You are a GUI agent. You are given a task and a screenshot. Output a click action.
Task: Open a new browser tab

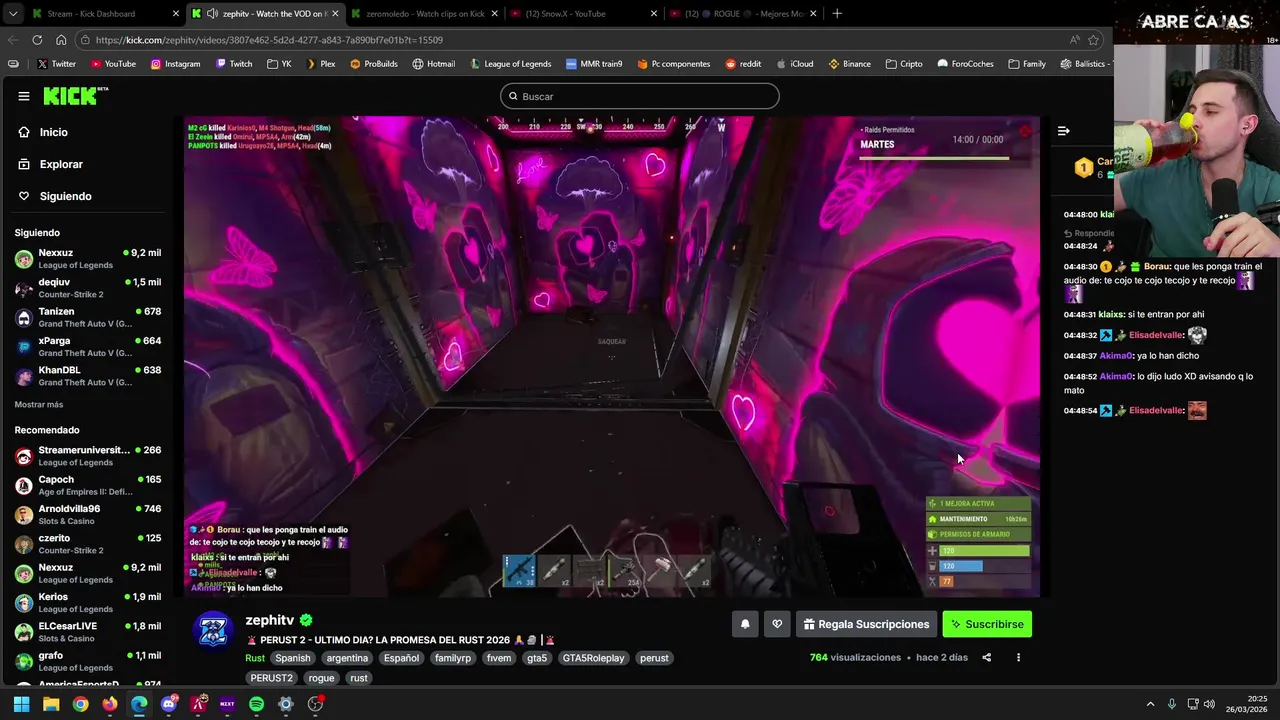click(837, 14)
